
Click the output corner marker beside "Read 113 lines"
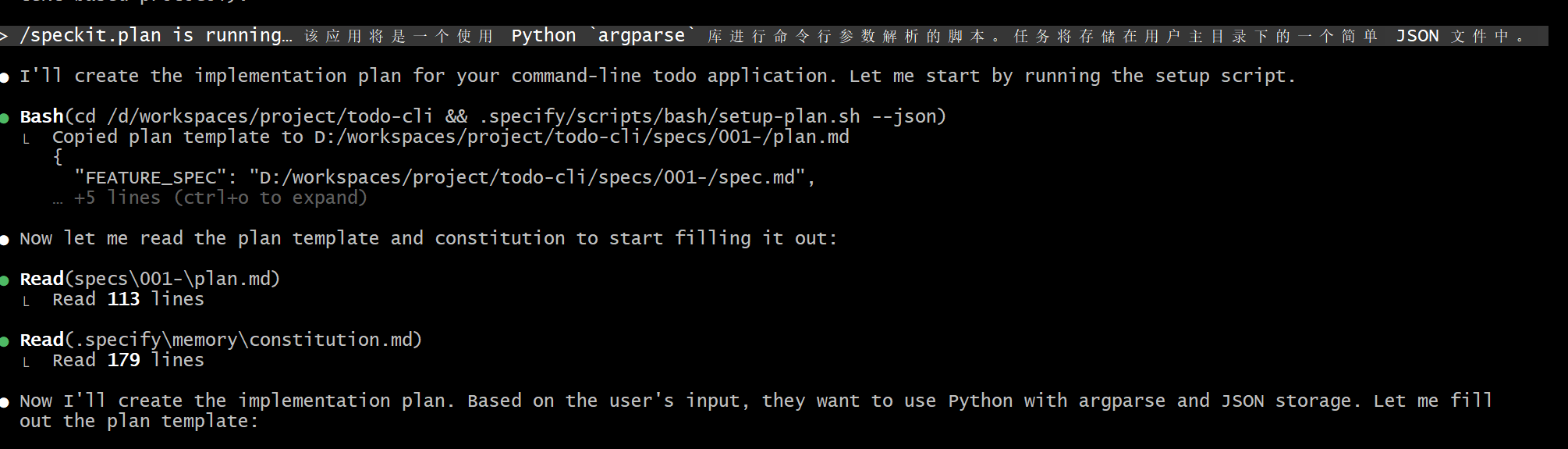(x=27, y=301)
